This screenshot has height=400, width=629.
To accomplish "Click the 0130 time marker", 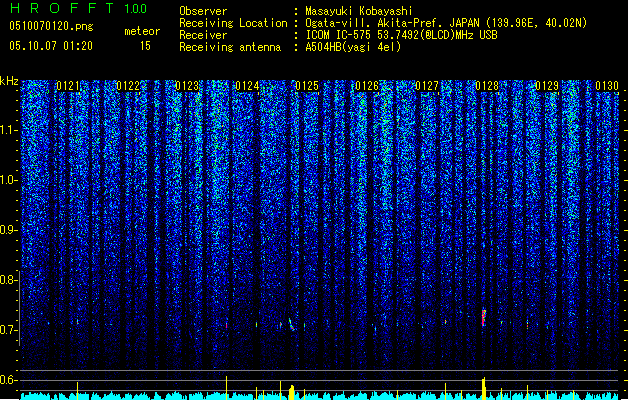I will tap(607, 86).
